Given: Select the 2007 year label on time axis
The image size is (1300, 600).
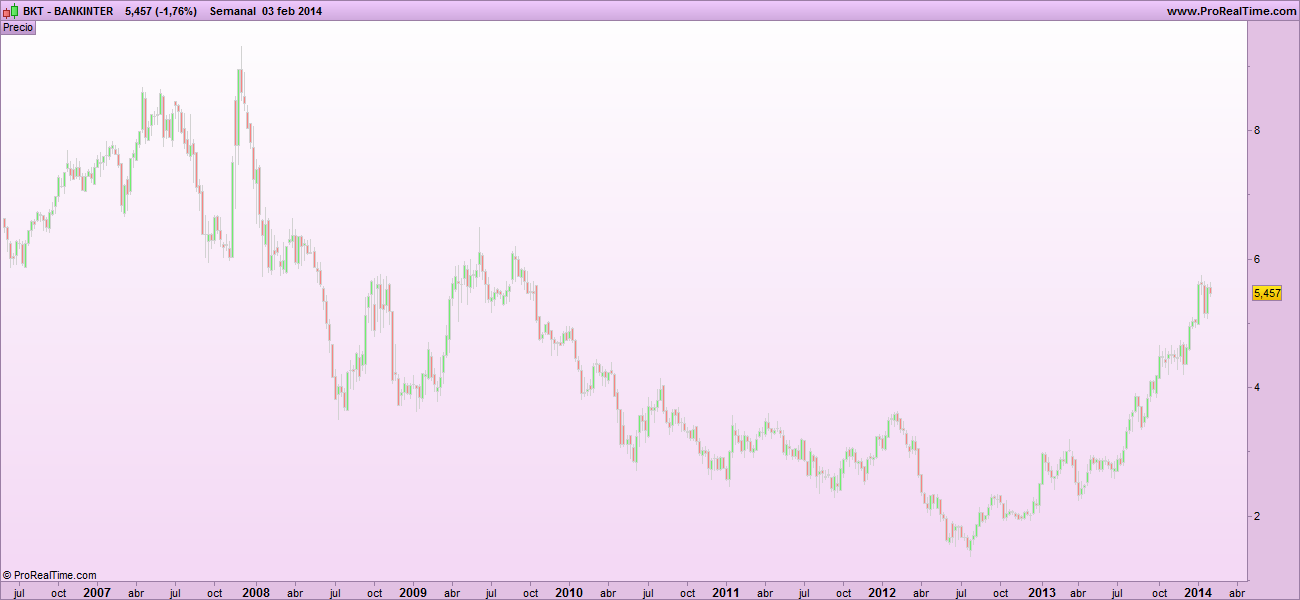Looking at the screenshot, I should click(x=97, y=592).
